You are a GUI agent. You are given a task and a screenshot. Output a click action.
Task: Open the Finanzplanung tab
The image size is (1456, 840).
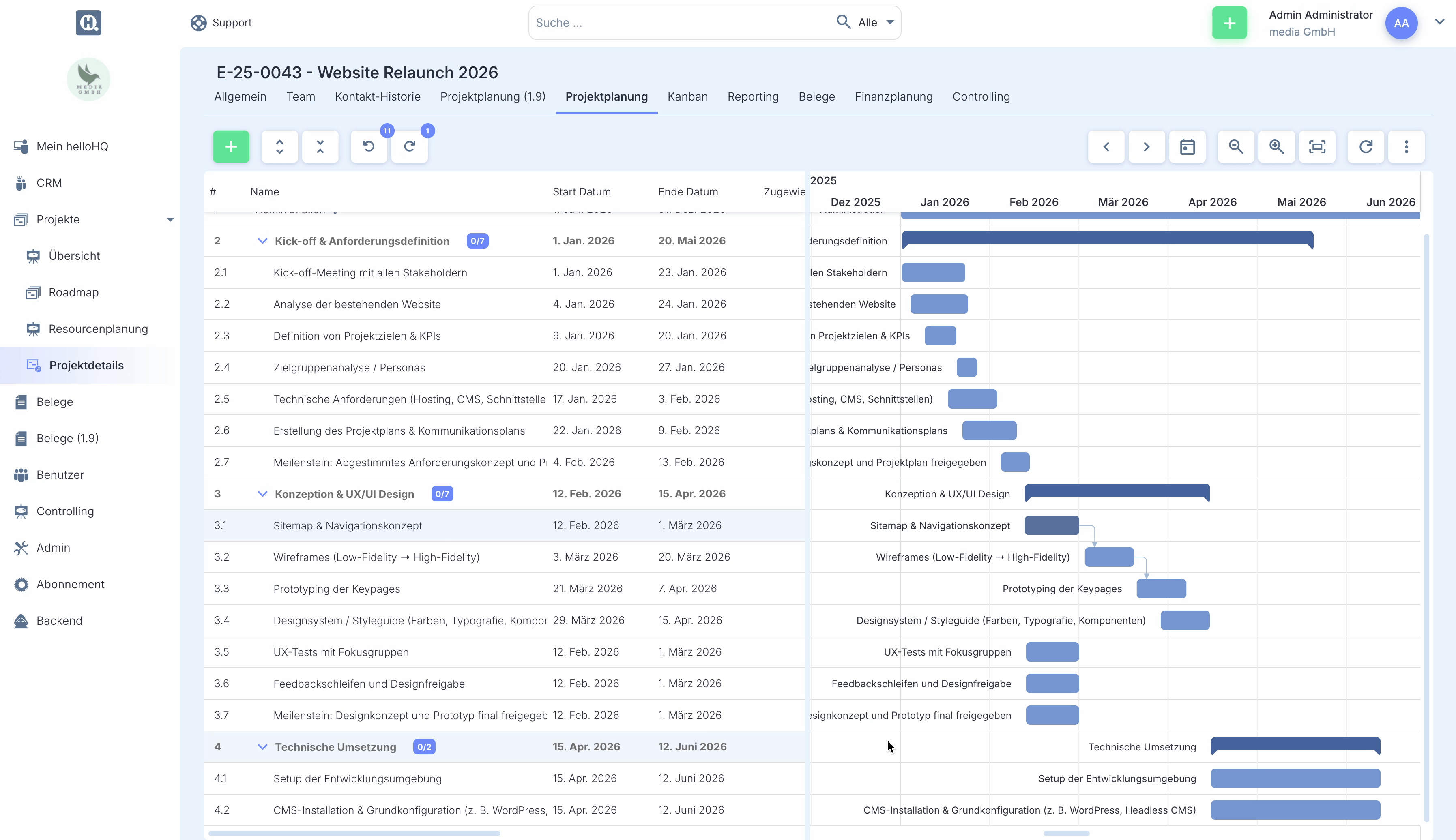[x=893, y=96]
